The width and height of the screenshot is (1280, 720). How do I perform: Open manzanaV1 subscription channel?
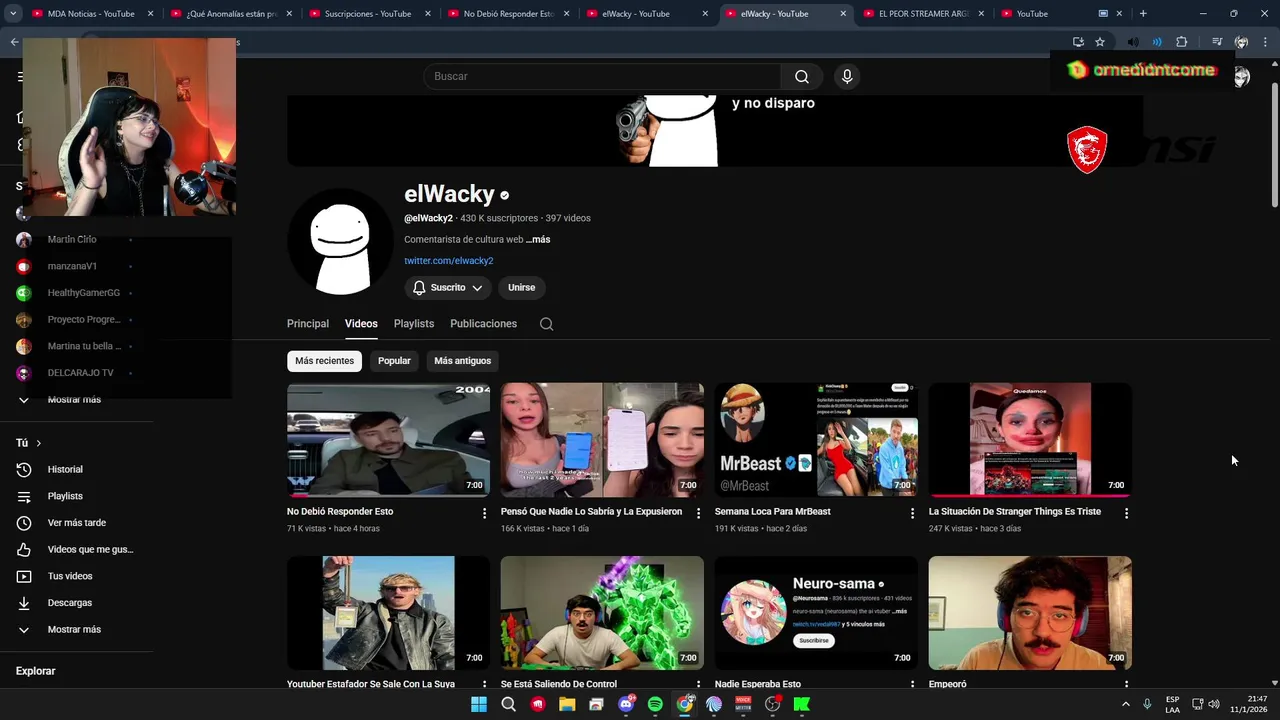pyautogui.click(x=73, y=267)
